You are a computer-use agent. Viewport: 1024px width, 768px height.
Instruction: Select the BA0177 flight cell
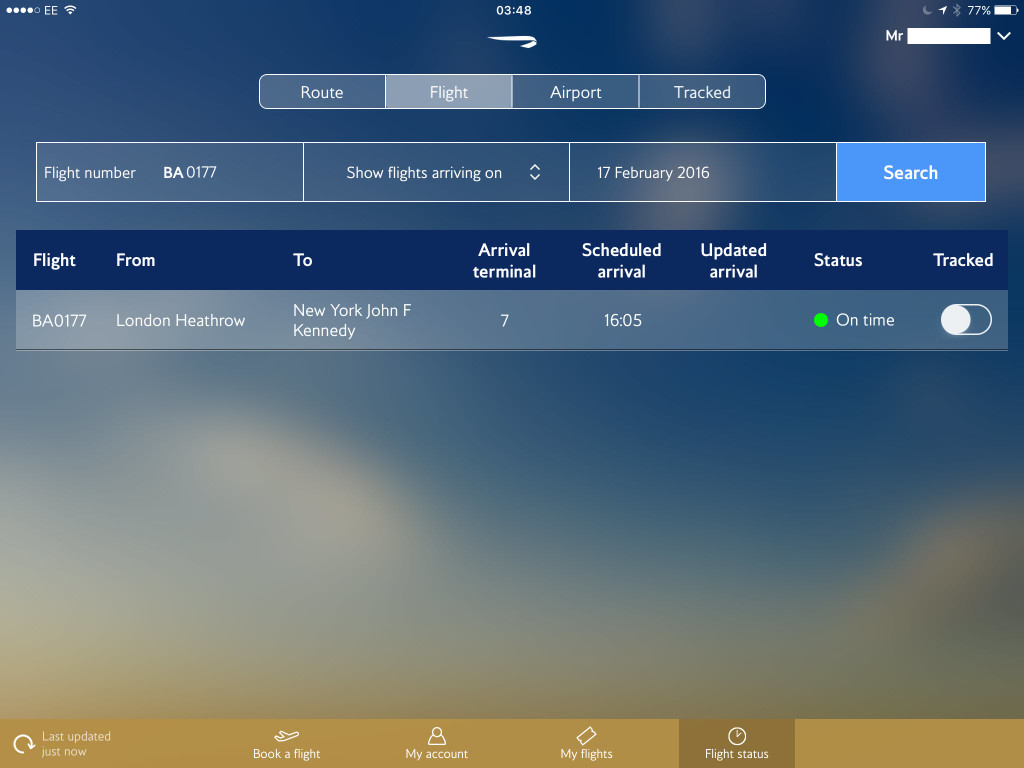(59, 321)
